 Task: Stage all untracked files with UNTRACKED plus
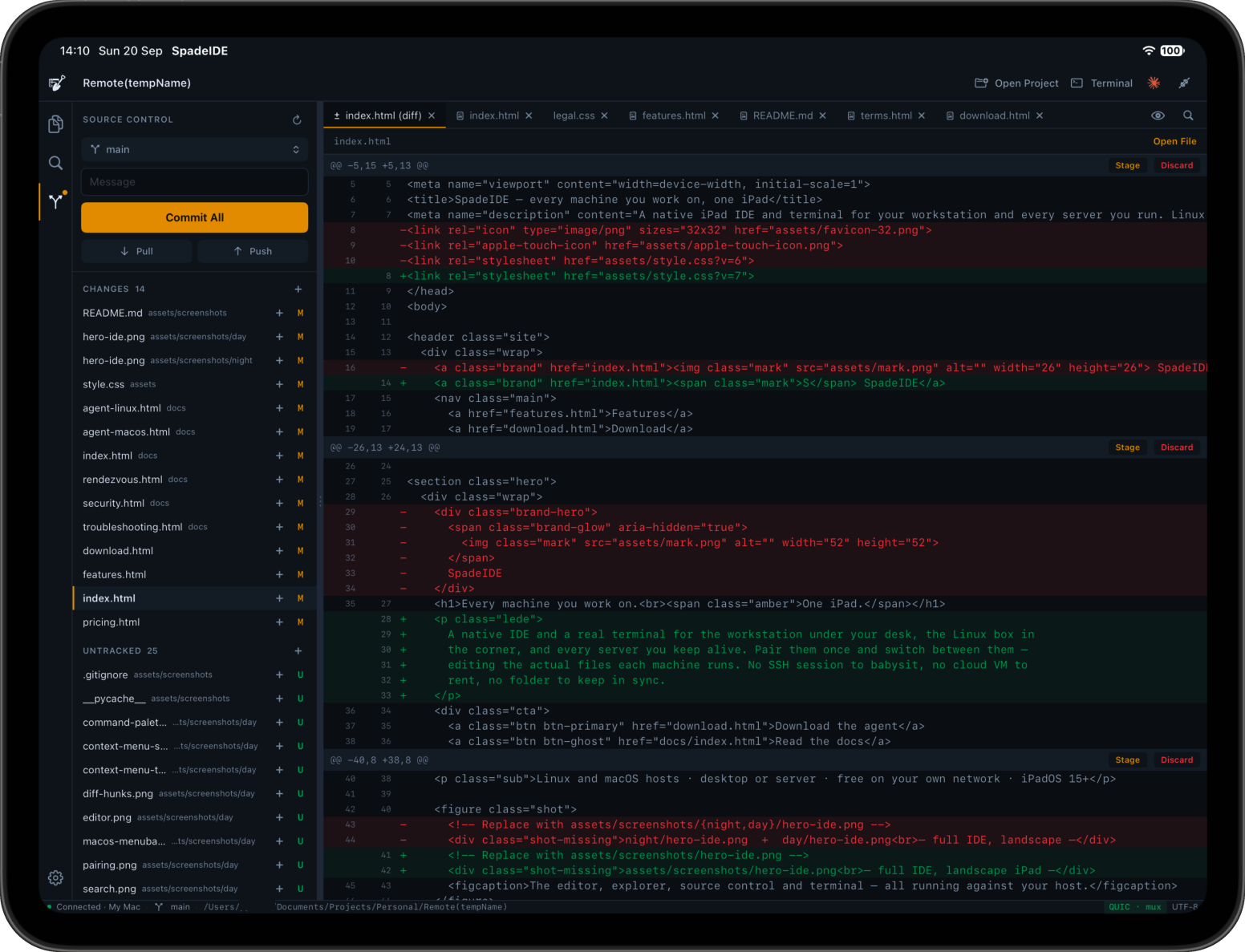click(298, 650)
